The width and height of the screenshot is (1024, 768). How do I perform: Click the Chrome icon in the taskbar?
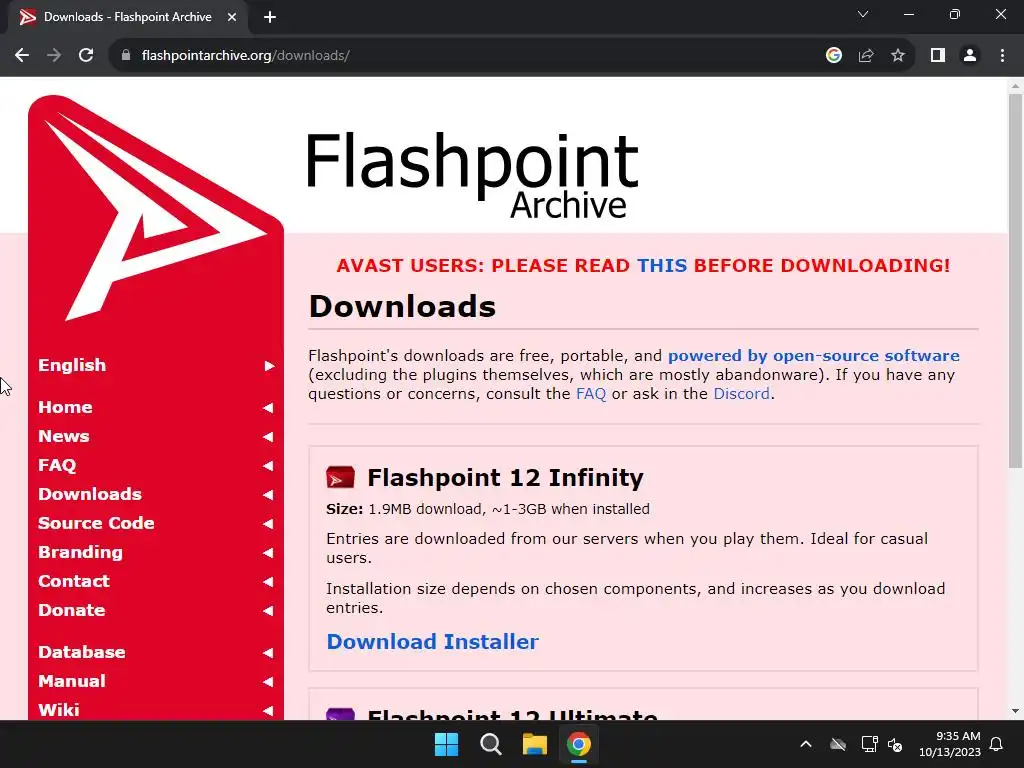[x=579, y=744]
